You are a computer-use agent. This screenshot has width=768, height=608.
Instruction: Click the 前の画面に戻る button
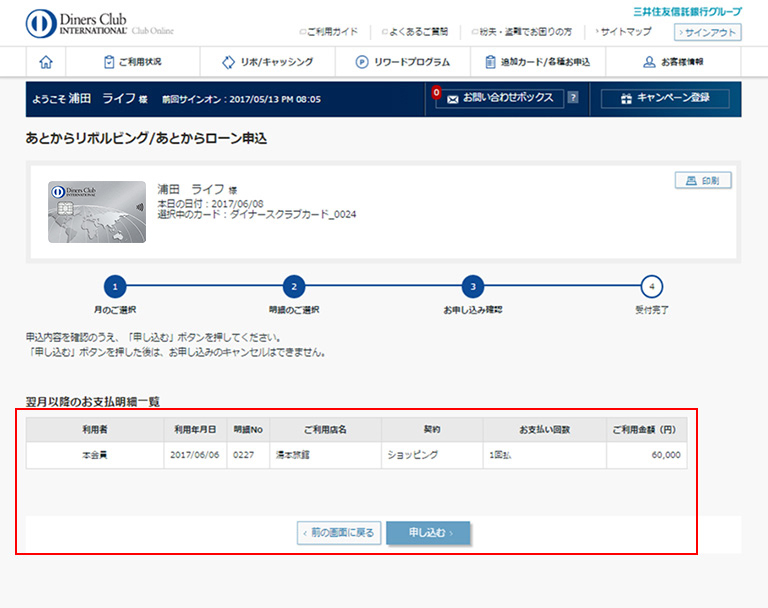click(x=339, y=533)
